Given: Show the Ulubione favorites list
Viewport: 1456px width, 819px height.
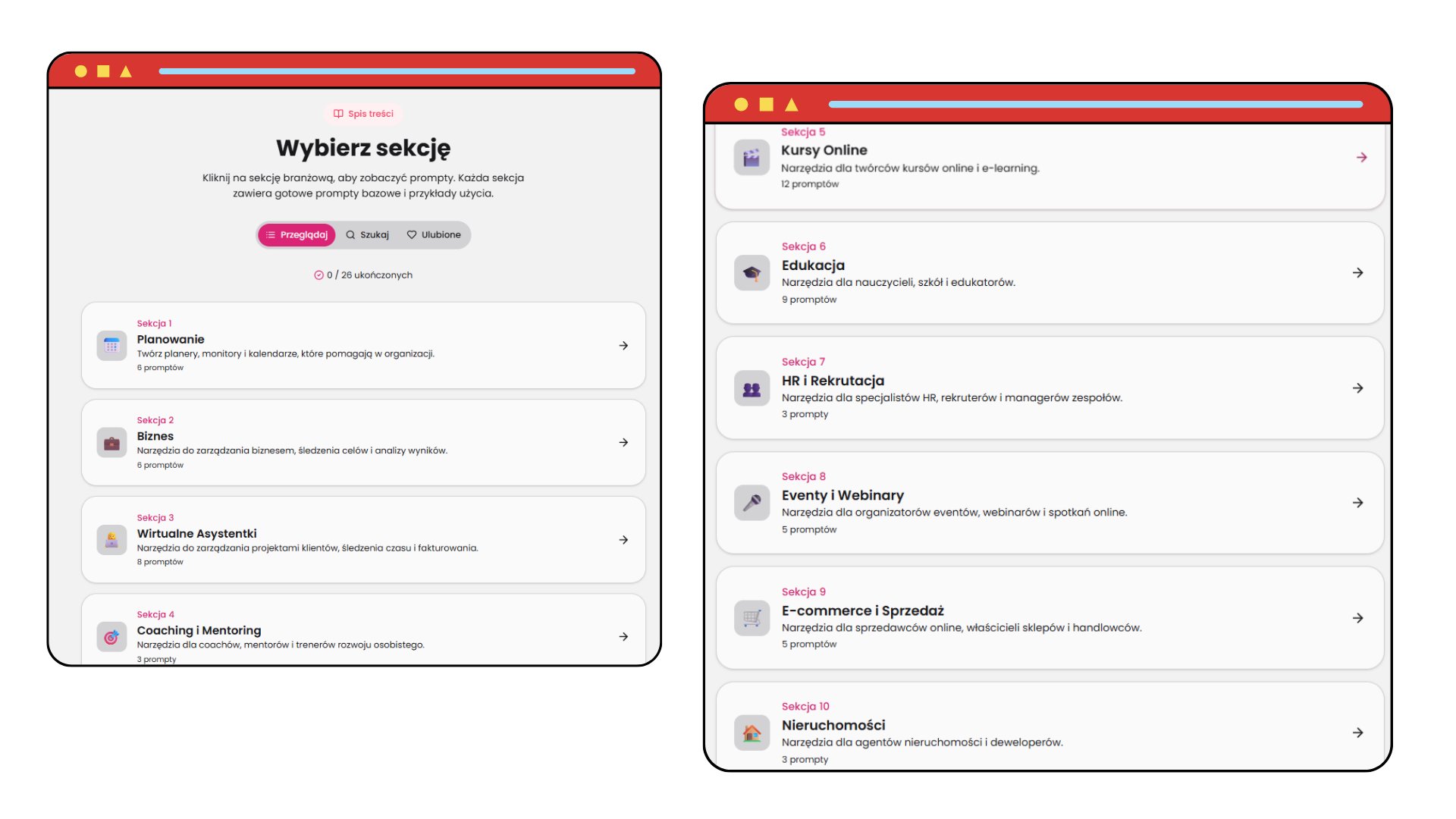Looking at the screenshot, I should click(x=434, y=235).
